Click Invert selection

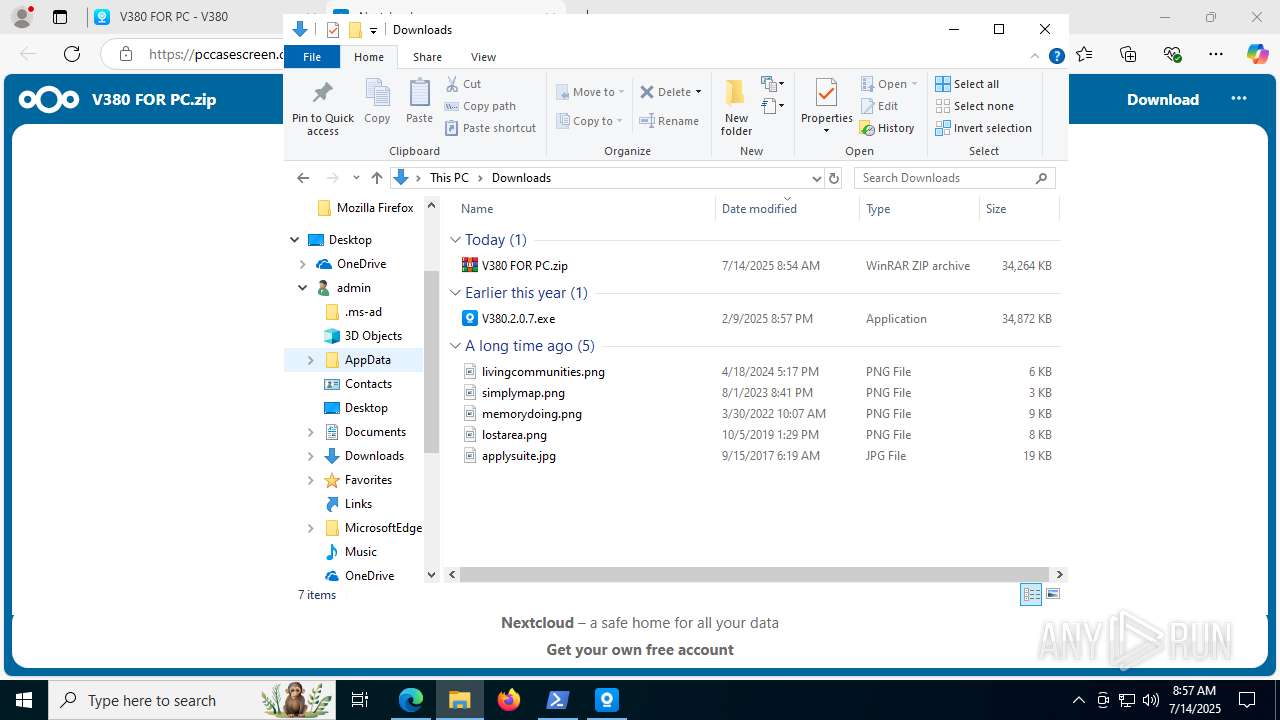[983, 128]
